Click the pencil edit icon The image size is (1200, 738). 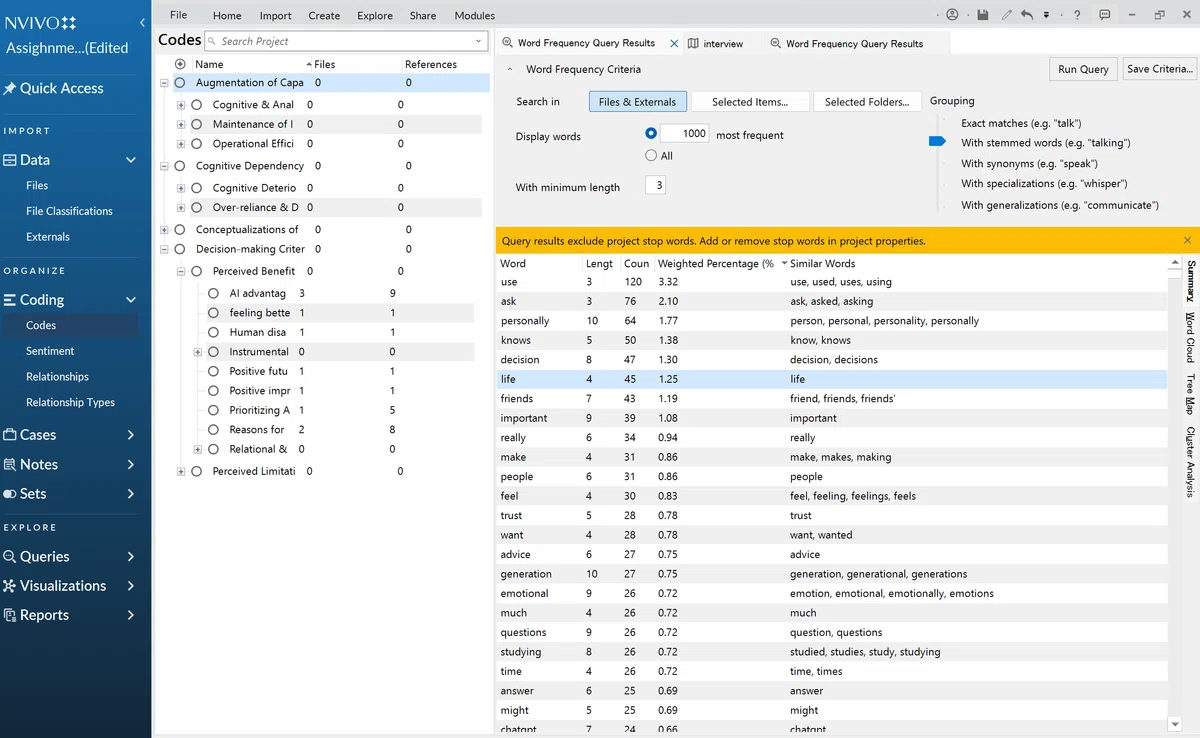coord(1006,15)
